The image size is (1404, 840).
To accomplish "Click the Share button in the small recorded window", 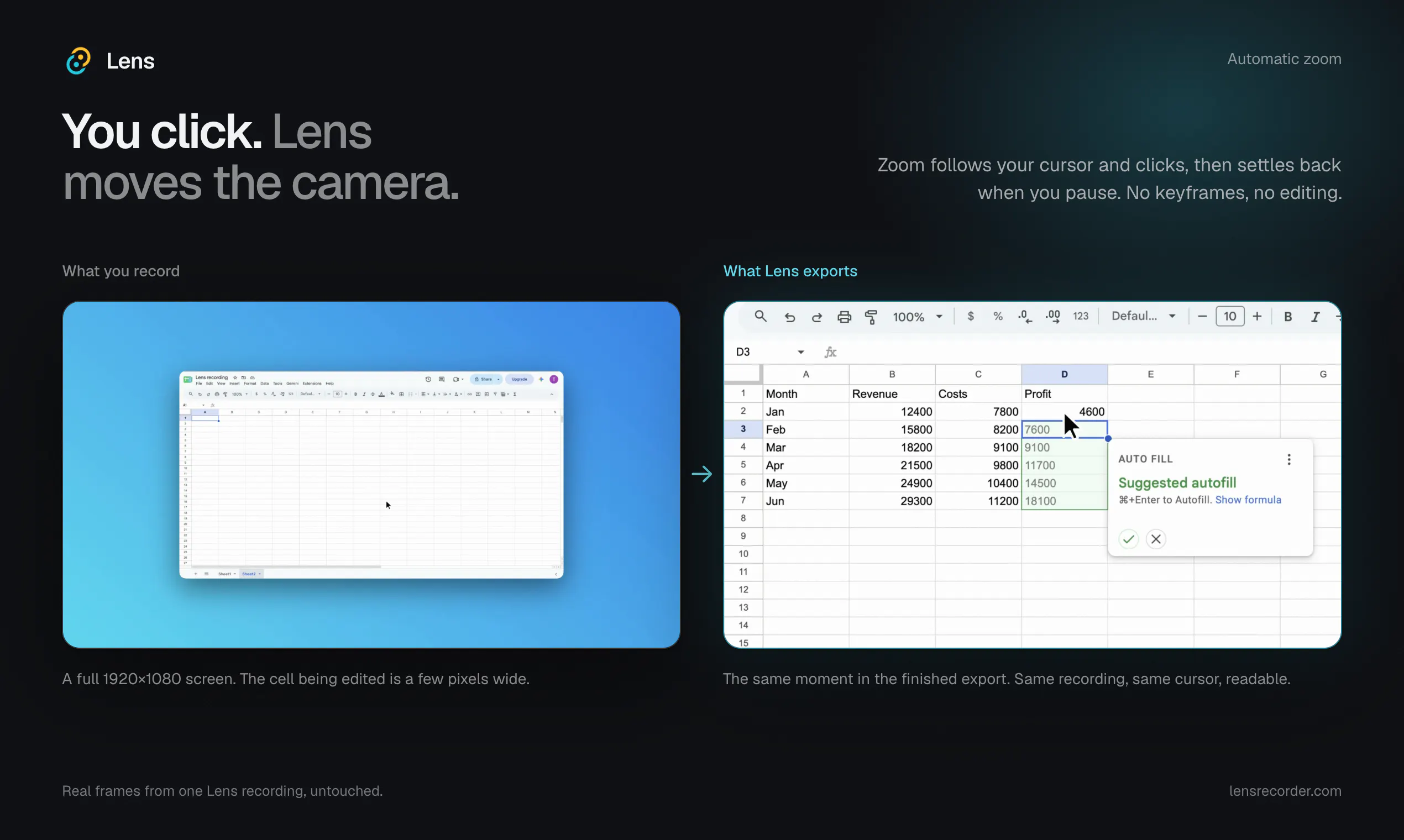I will click(483, 379).
